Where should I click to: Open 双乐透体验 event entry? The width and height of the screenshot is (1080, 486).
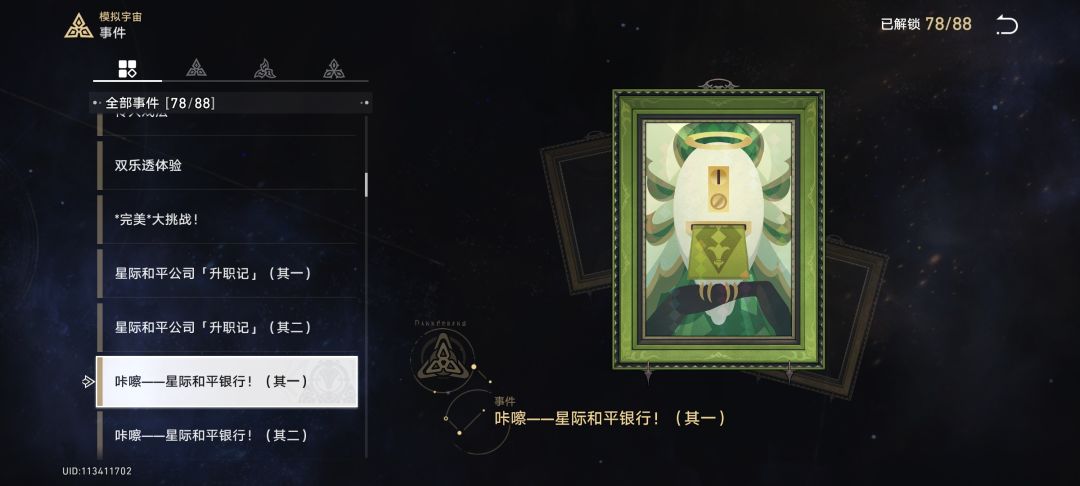[227, 165]
